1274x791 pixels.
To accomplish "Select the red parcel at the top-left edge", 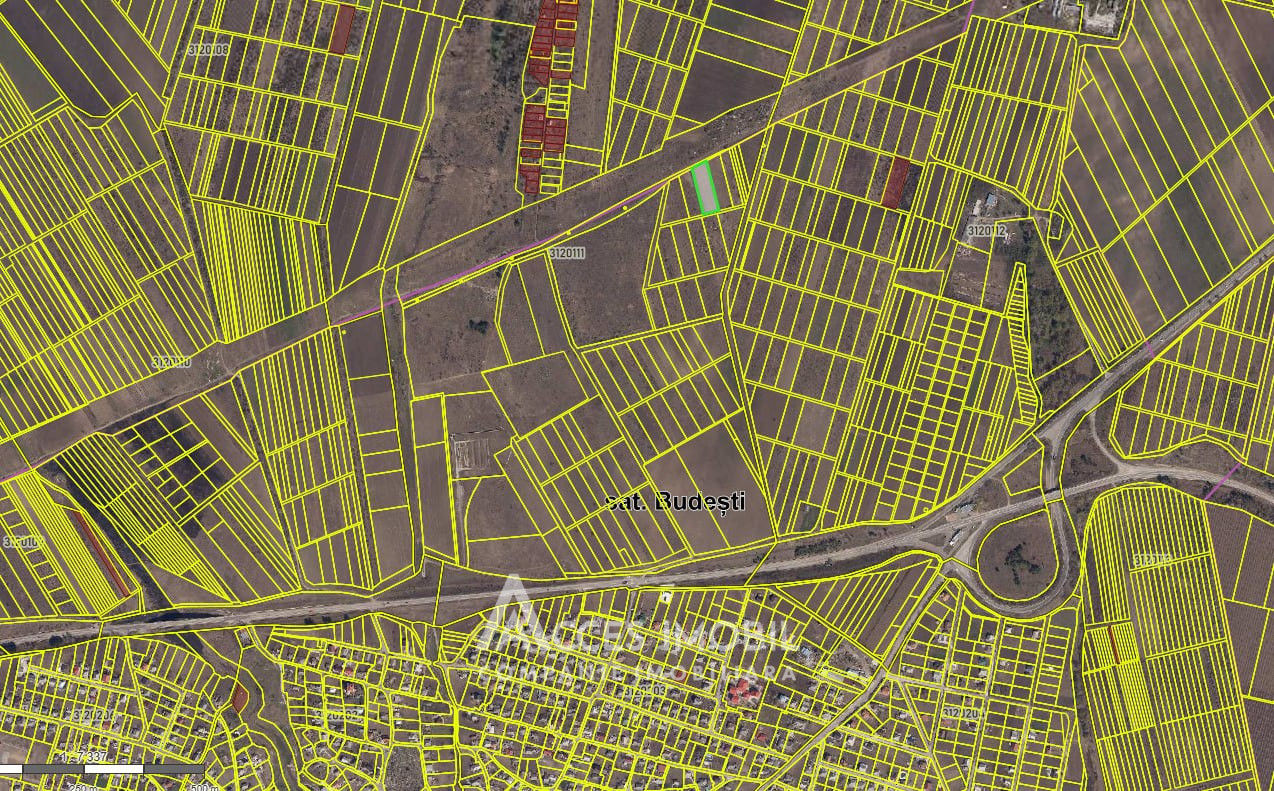I will tap(343, 29).
